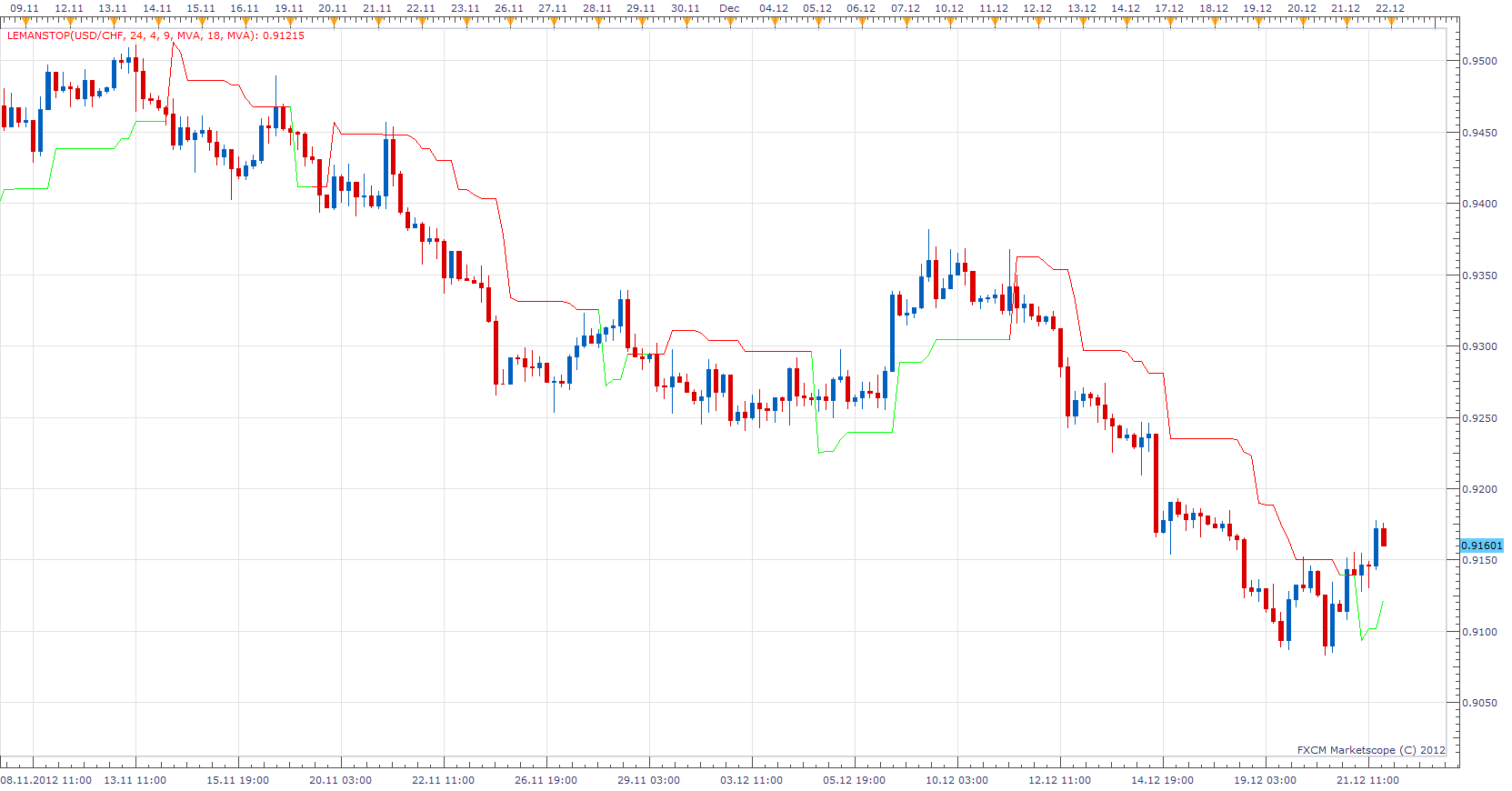Click the 16.11 date label on top axis
This screenshot has width=1512, height=791.
[x=245, y=8]
